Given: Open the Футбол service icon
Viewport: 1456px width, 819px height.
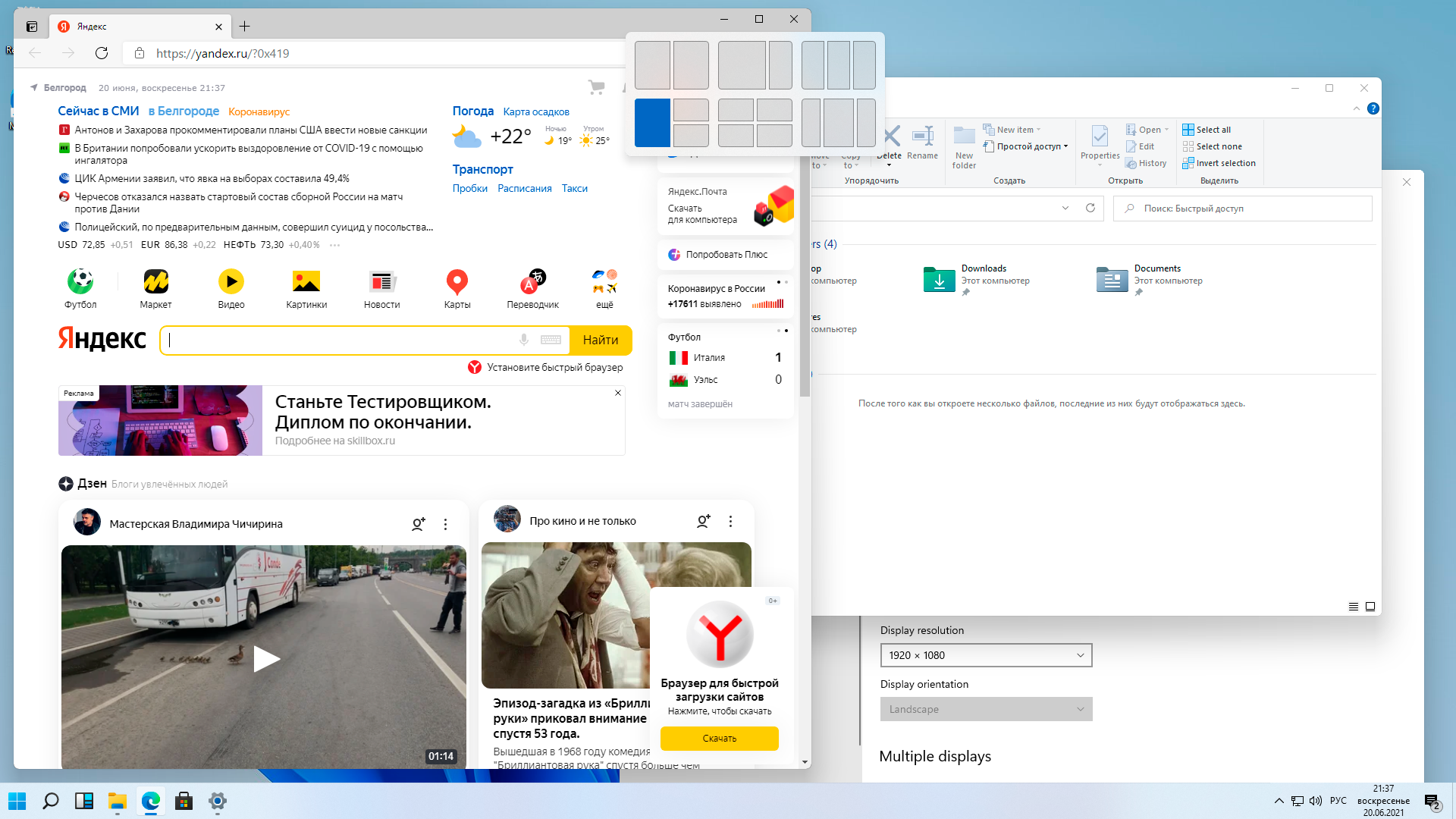Looking at the screenshot, I should (80, 282).
